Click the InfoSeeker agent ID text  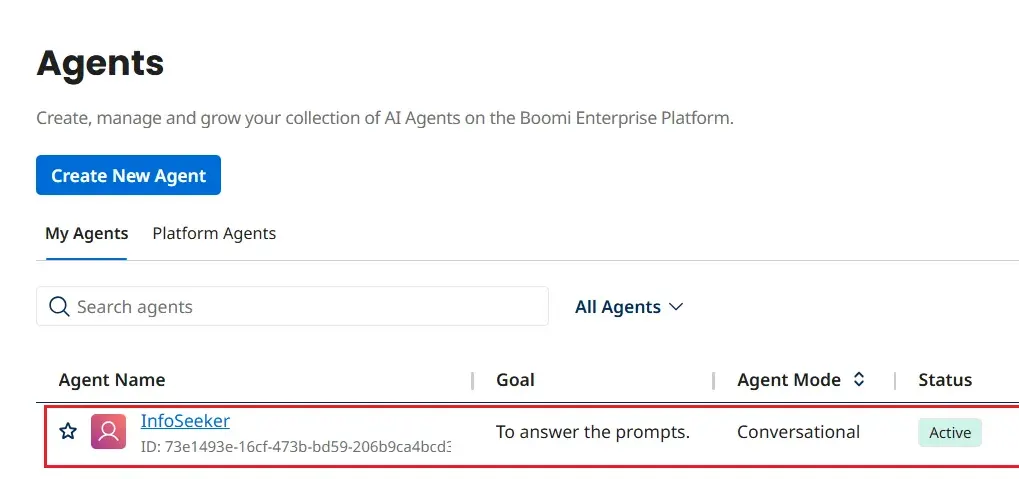pyautogui.click(x=295, y=446)
